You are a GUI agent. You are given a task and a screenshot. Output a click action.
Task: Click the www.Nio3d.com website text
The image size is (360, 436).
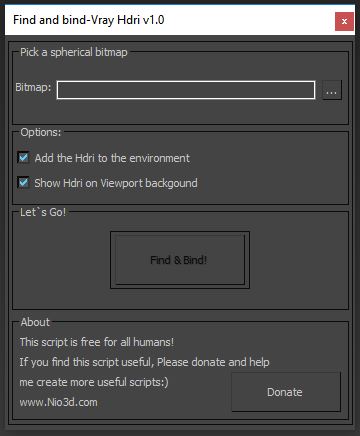click(x=58, y=402)
